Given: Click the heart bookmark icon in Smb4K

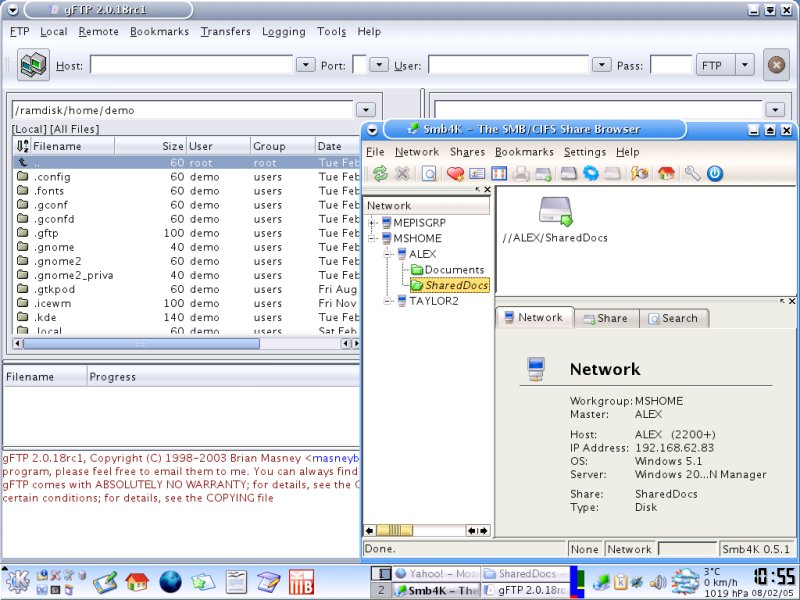Looking at the screenshot, I should [x=455, y=174].
